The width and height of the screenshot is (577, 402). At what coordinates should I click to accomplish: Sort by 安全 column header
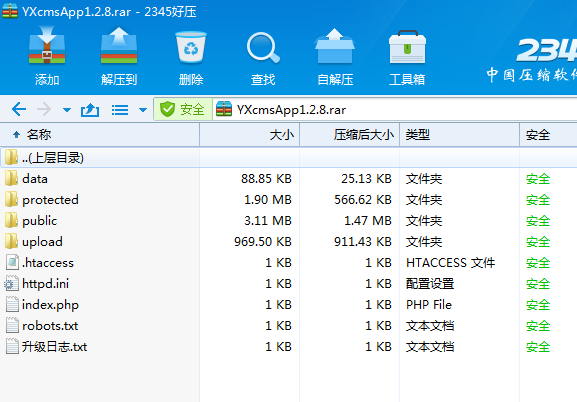click(548, 135)
